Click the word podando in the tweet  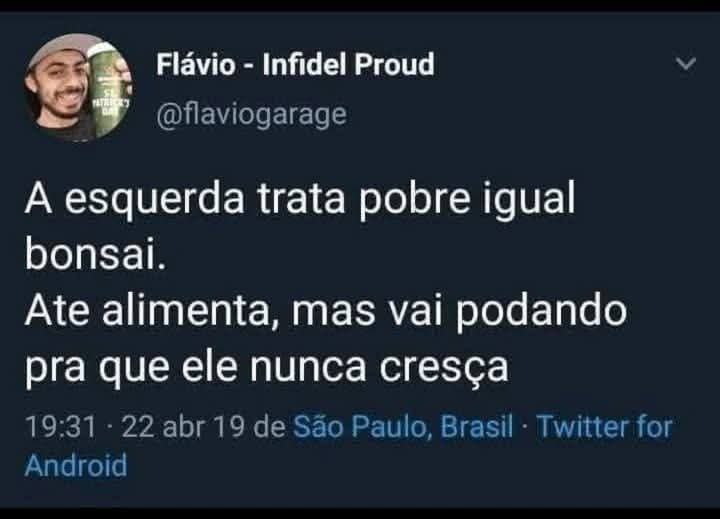click(x=541, y=310)
